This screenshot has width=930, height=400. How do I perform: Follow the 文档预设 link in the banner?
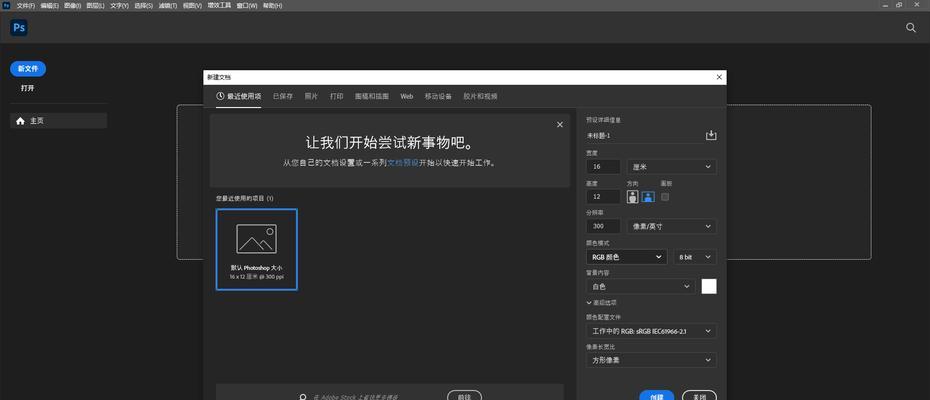(x=403, y=163)
